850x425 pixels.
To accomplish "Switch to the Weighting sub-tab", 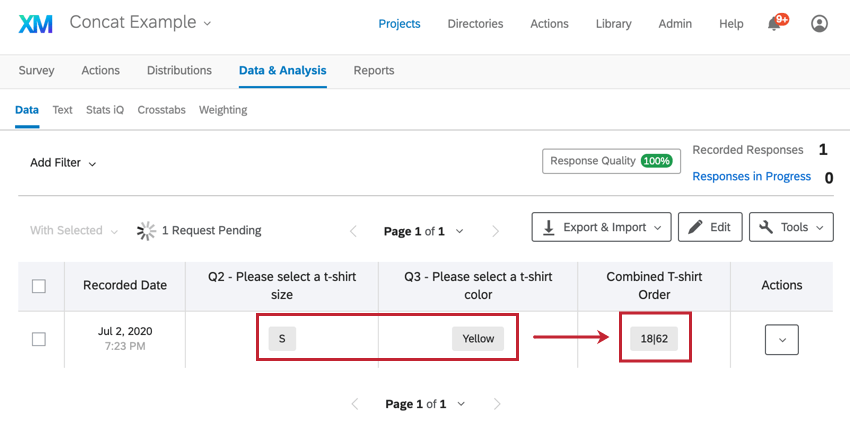I will point(223,110).
